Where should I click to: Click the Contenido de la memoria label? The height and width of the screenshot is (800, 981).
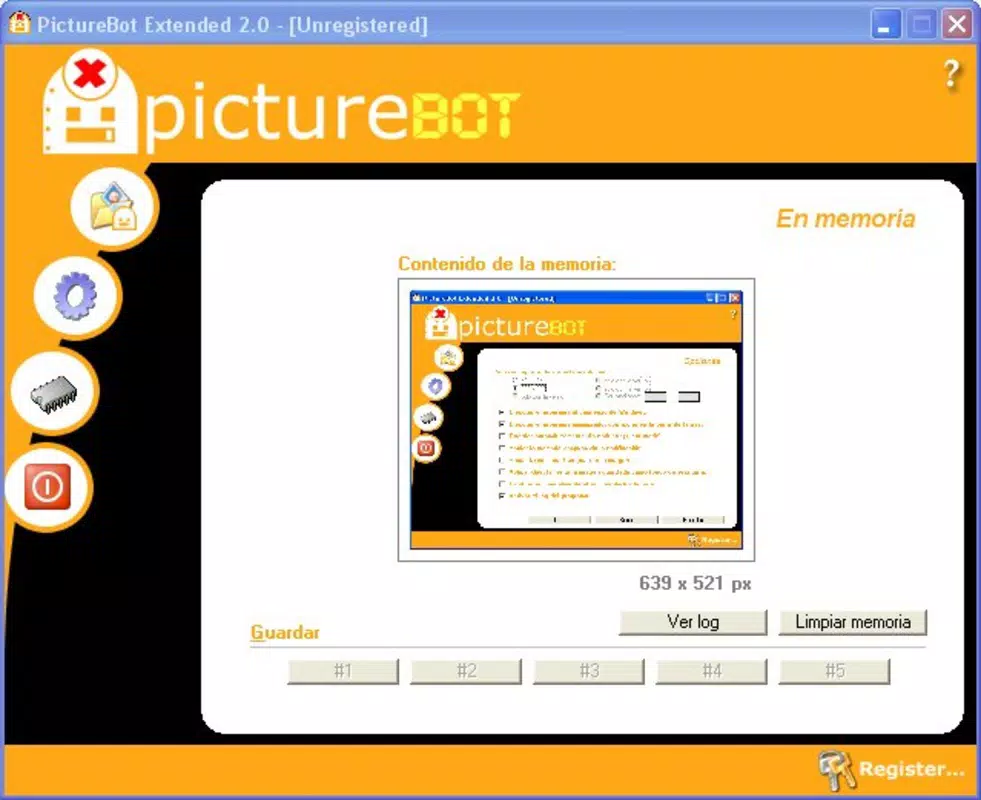pos(507,264)
